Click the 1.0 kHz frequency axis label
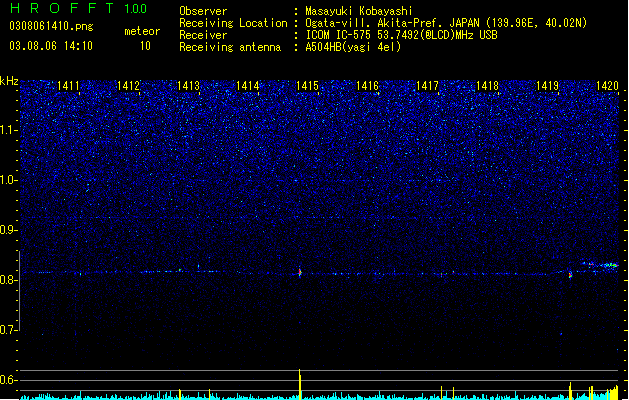 point(8,180)
